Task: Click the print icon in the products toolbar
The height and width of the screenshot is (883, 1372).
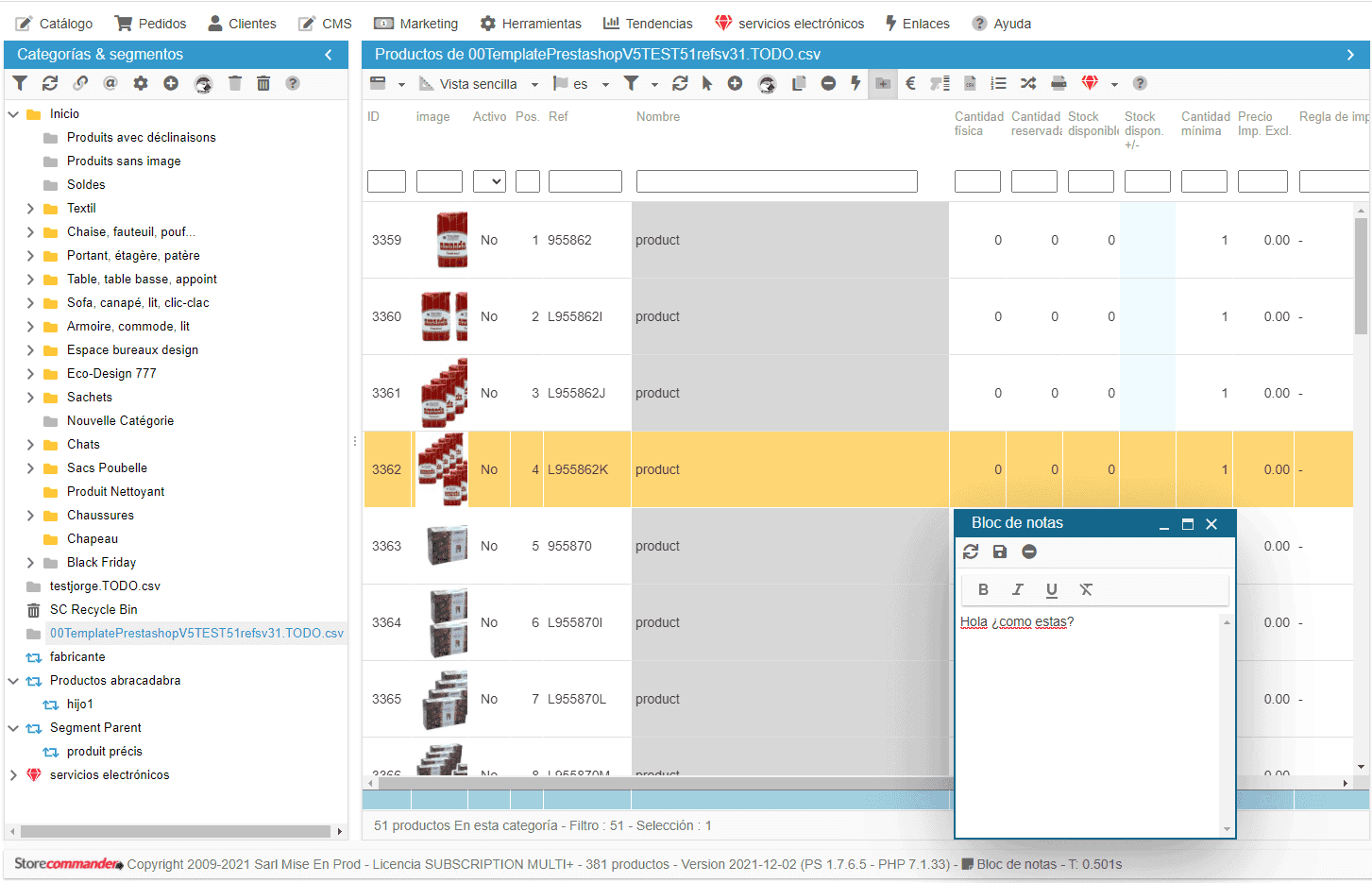Action: point(1059,83)
